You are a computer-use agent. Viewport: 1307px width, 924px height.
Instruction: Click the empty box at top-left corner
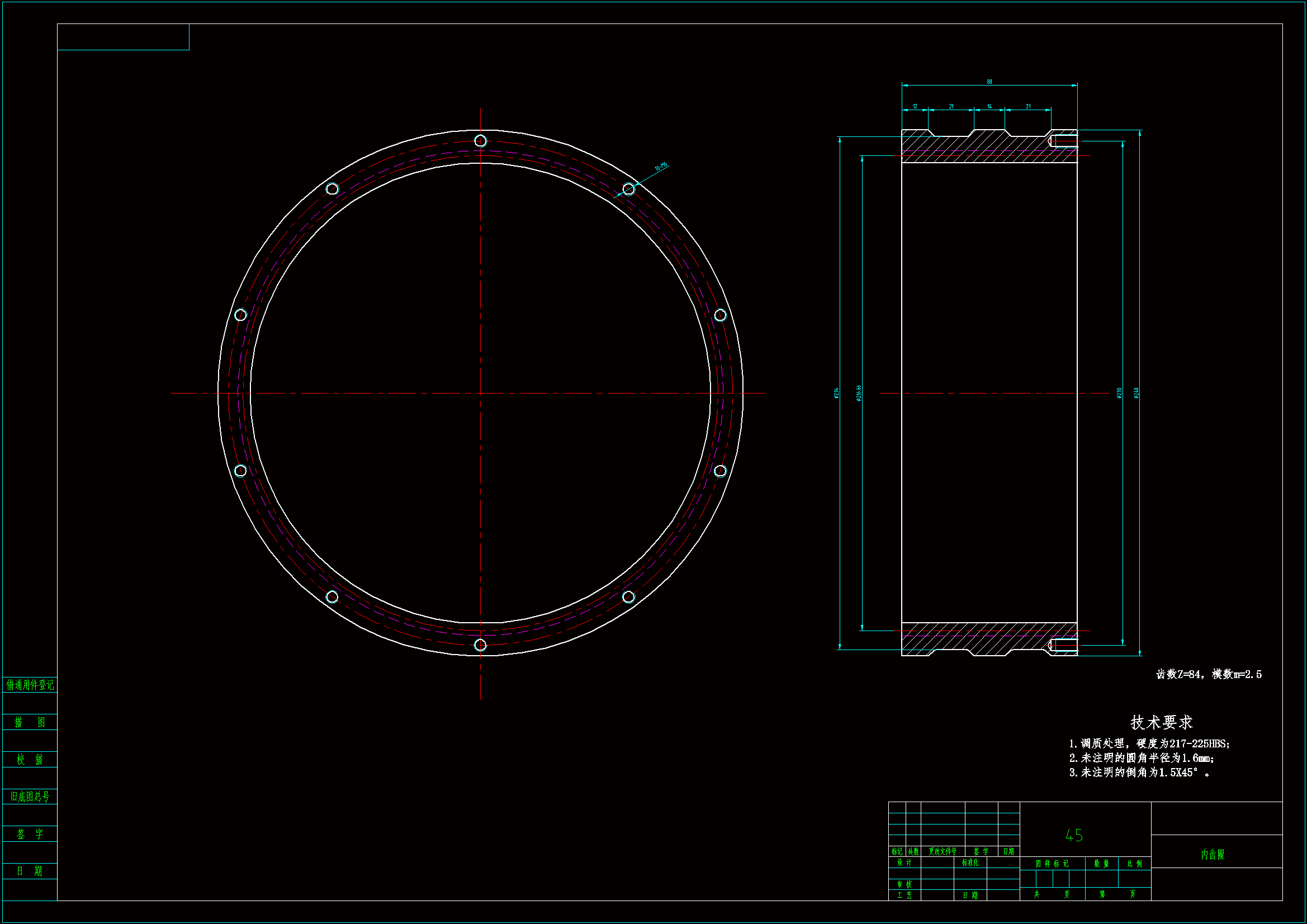point(123,37)
